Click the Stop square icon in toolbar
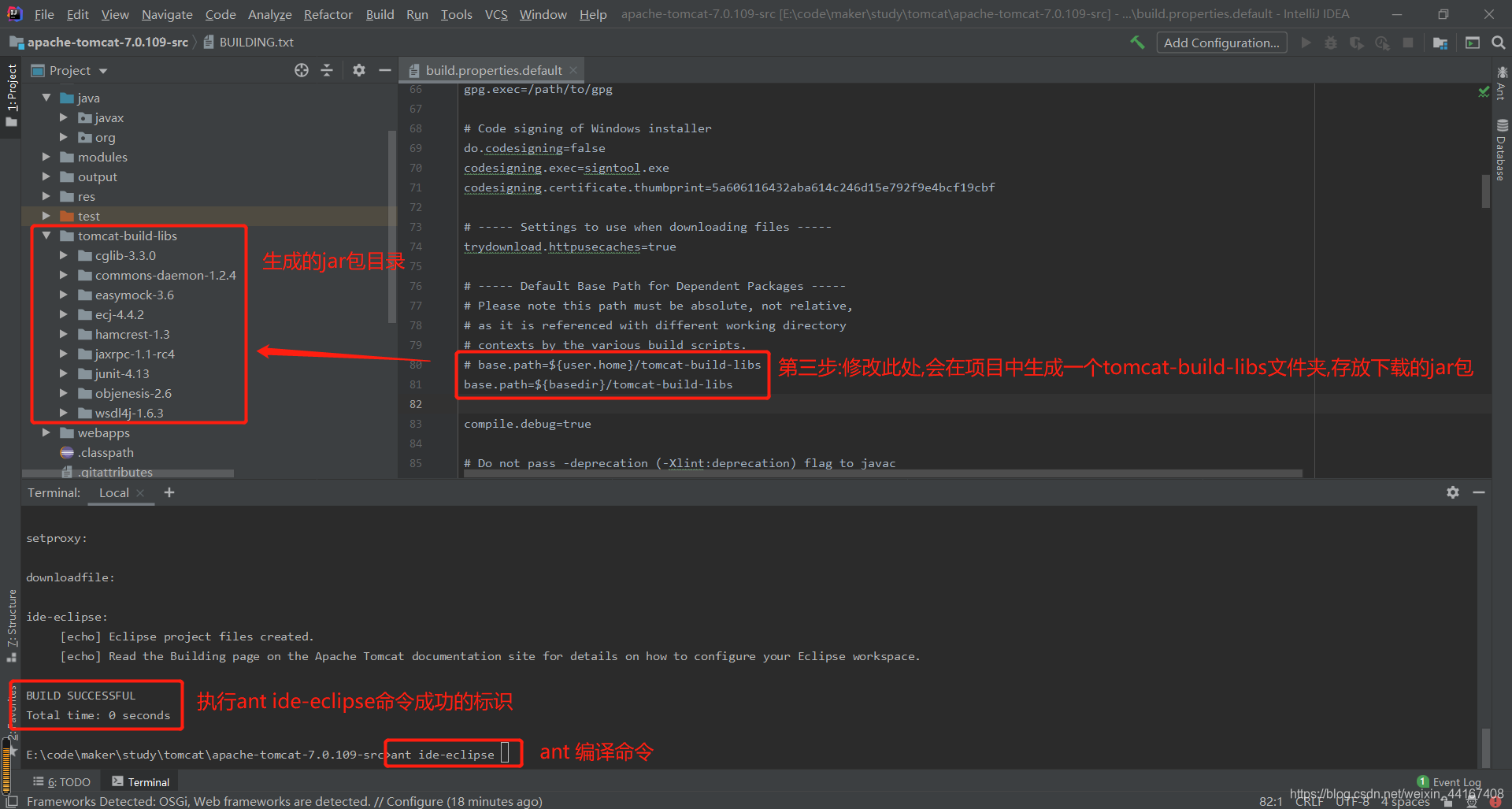1512x809 pixels. pyautogui.click(x=1408, y=43)
